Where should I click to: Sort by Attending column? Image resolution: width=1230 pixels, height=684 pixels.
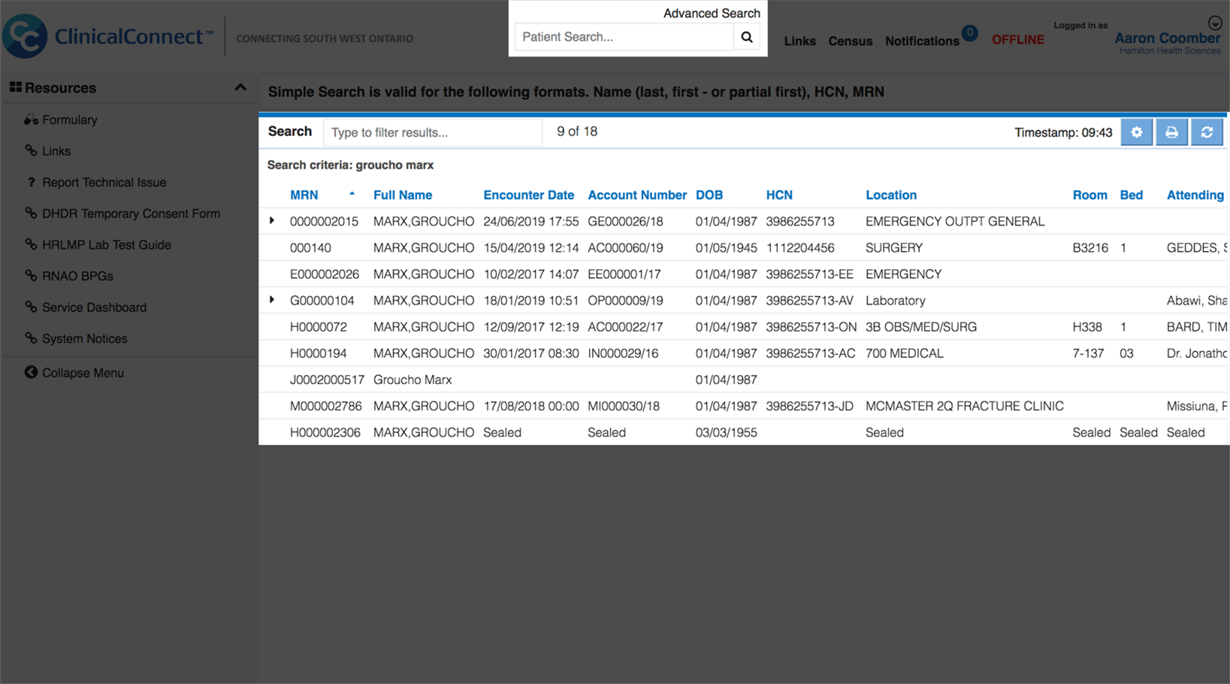pos(1195,195)
